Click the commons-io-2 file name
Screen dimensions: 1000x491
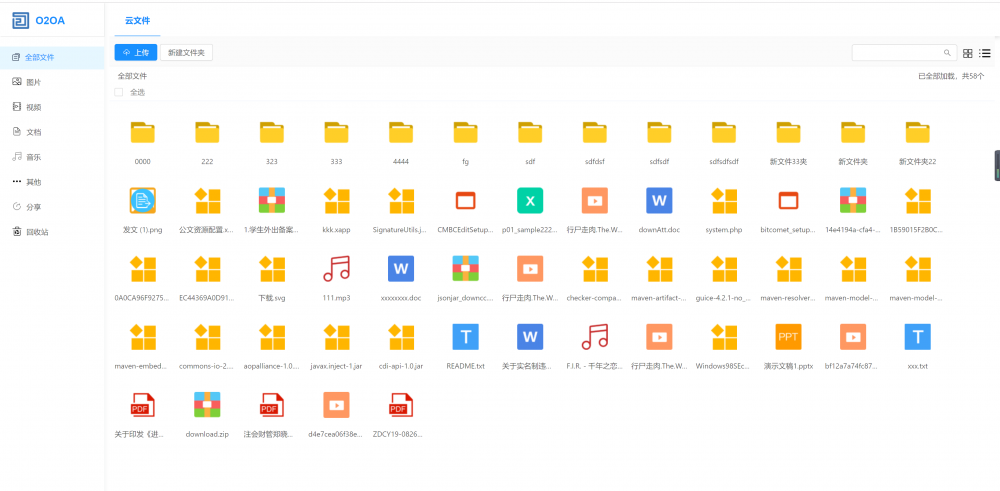207,367
